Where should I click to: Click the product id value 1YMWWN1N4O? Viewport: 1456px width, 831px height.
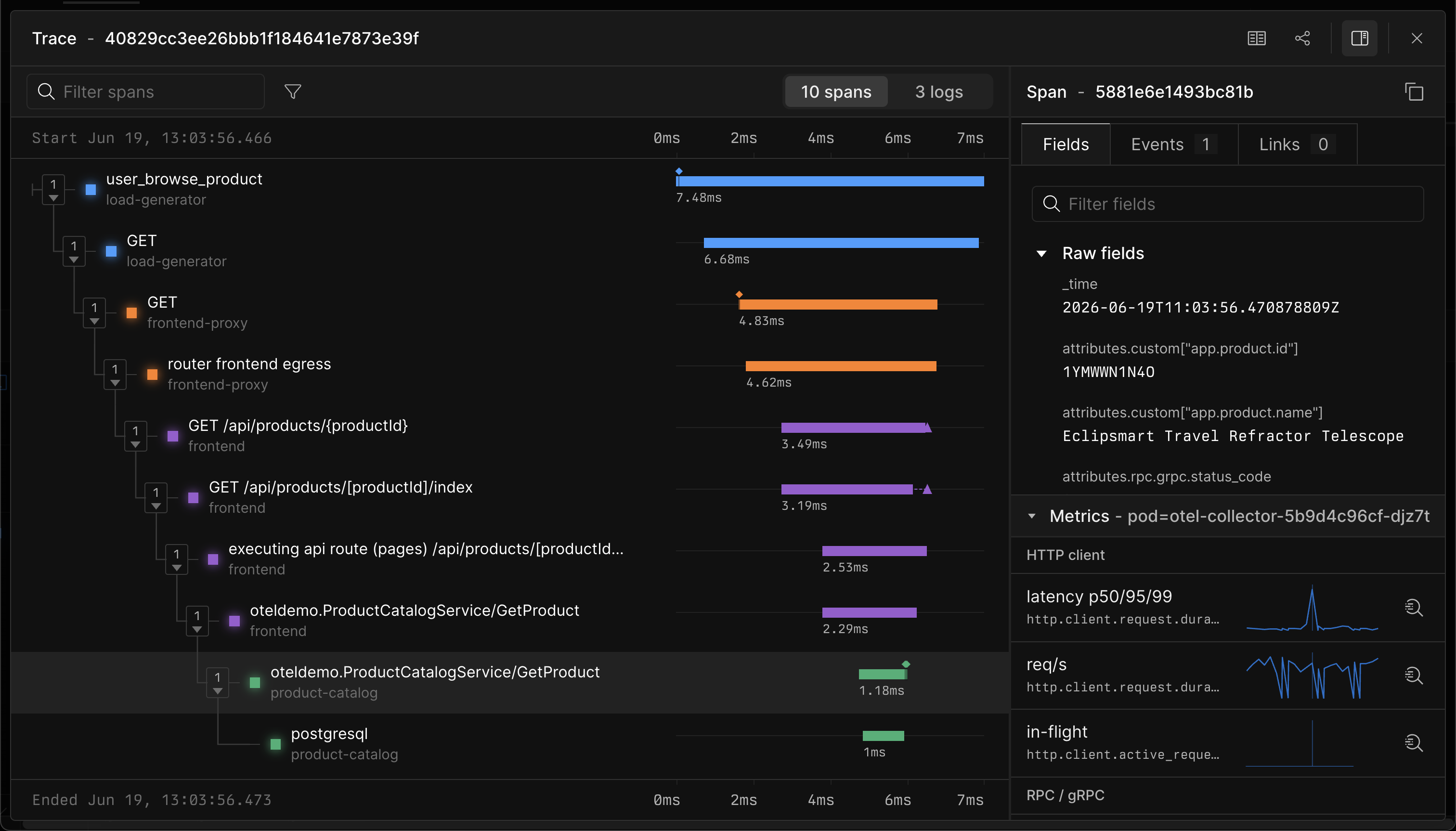1108,372
